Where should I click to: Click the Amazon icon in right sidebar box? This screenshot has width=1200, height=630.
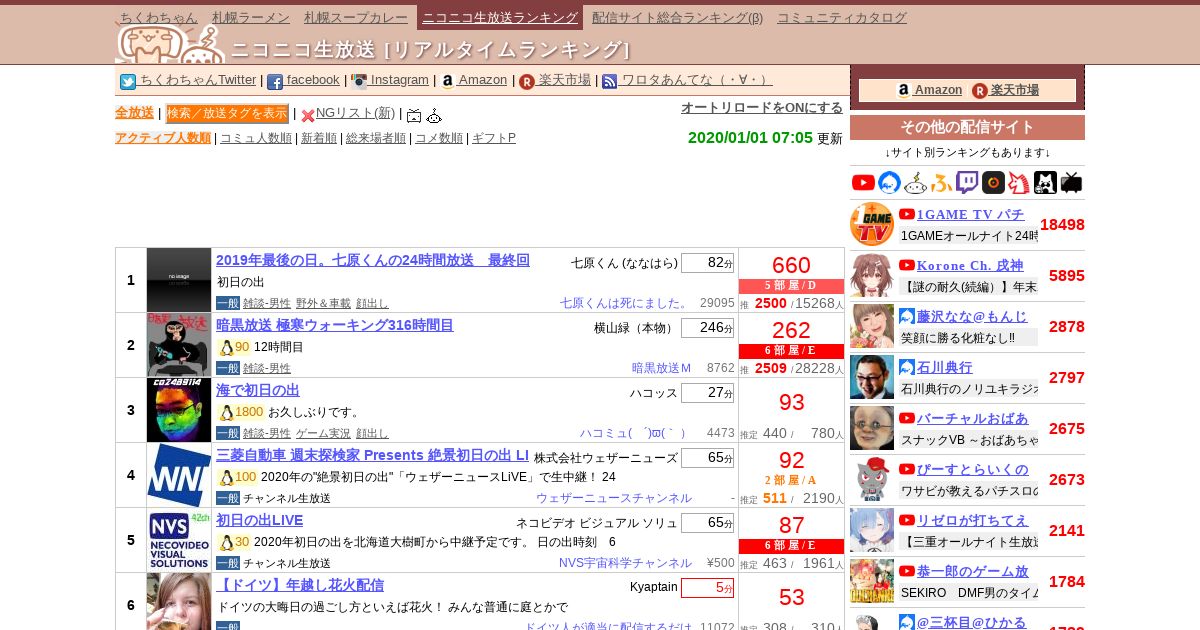point(904,91)
